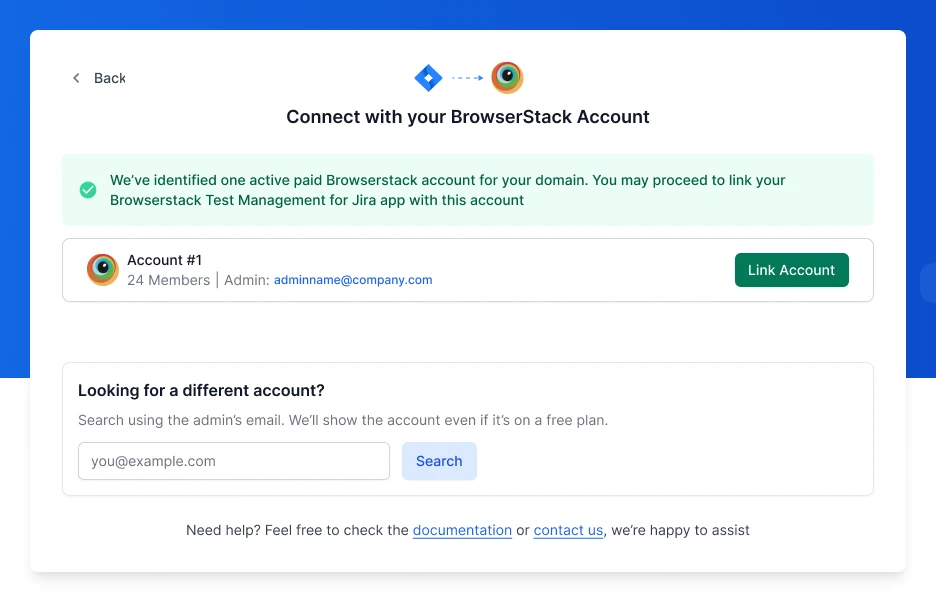
Task: Open the documentation link
Action: (462, 530)
